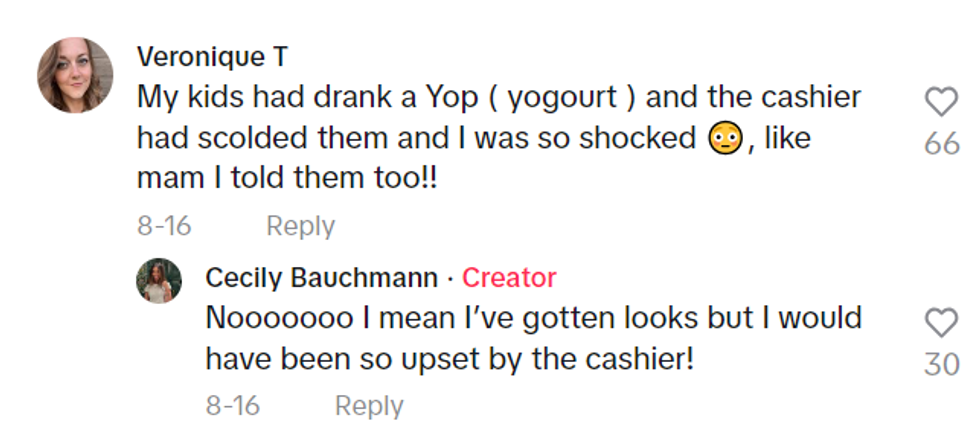Click "have been so upset by the cashier!" text
Viewport: 980px width, 437px height.
pyautogui.click(x=449, y=359)
